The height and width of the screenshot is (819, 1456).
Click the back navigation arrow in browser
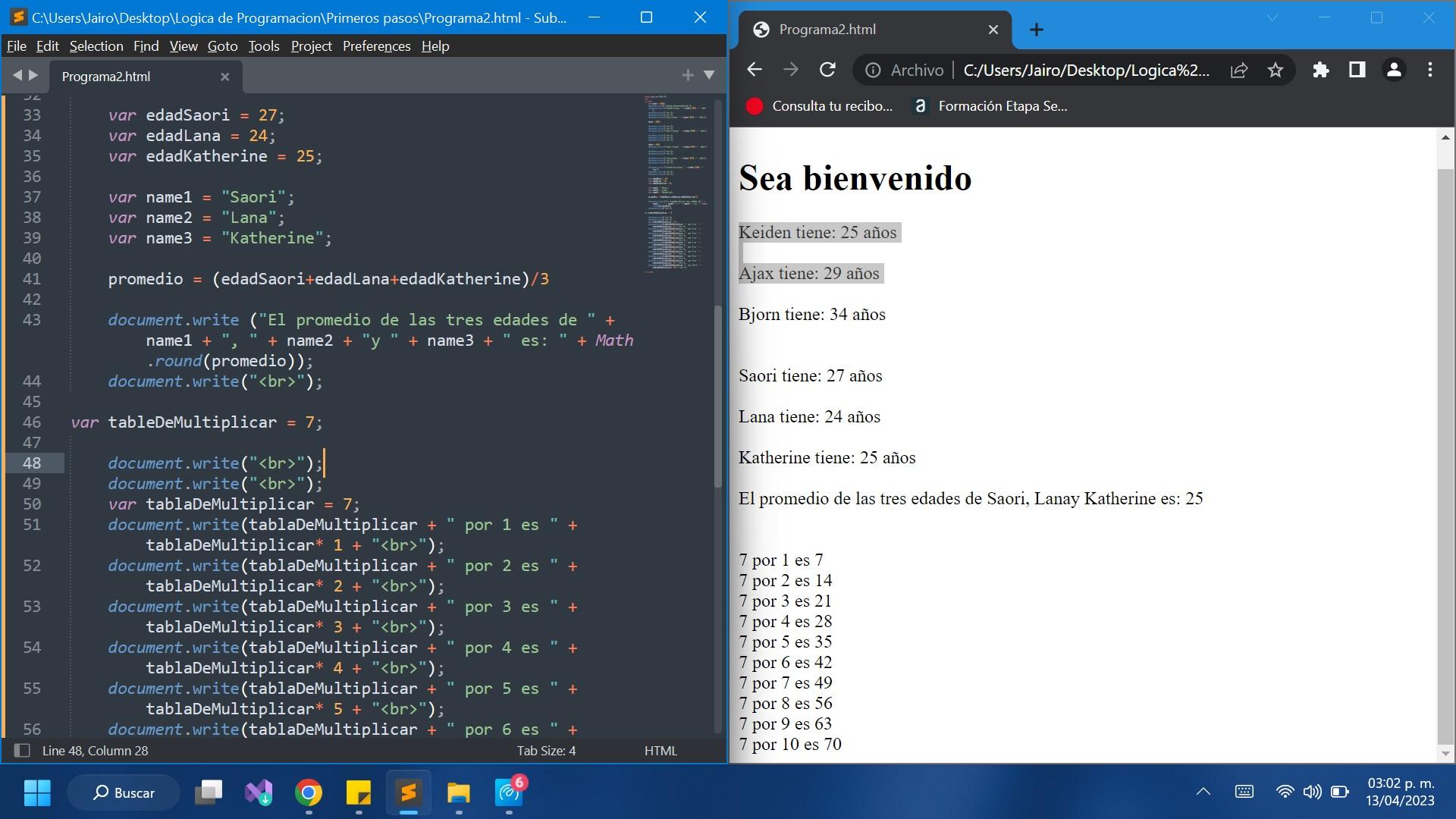click(x=757, y=69)
